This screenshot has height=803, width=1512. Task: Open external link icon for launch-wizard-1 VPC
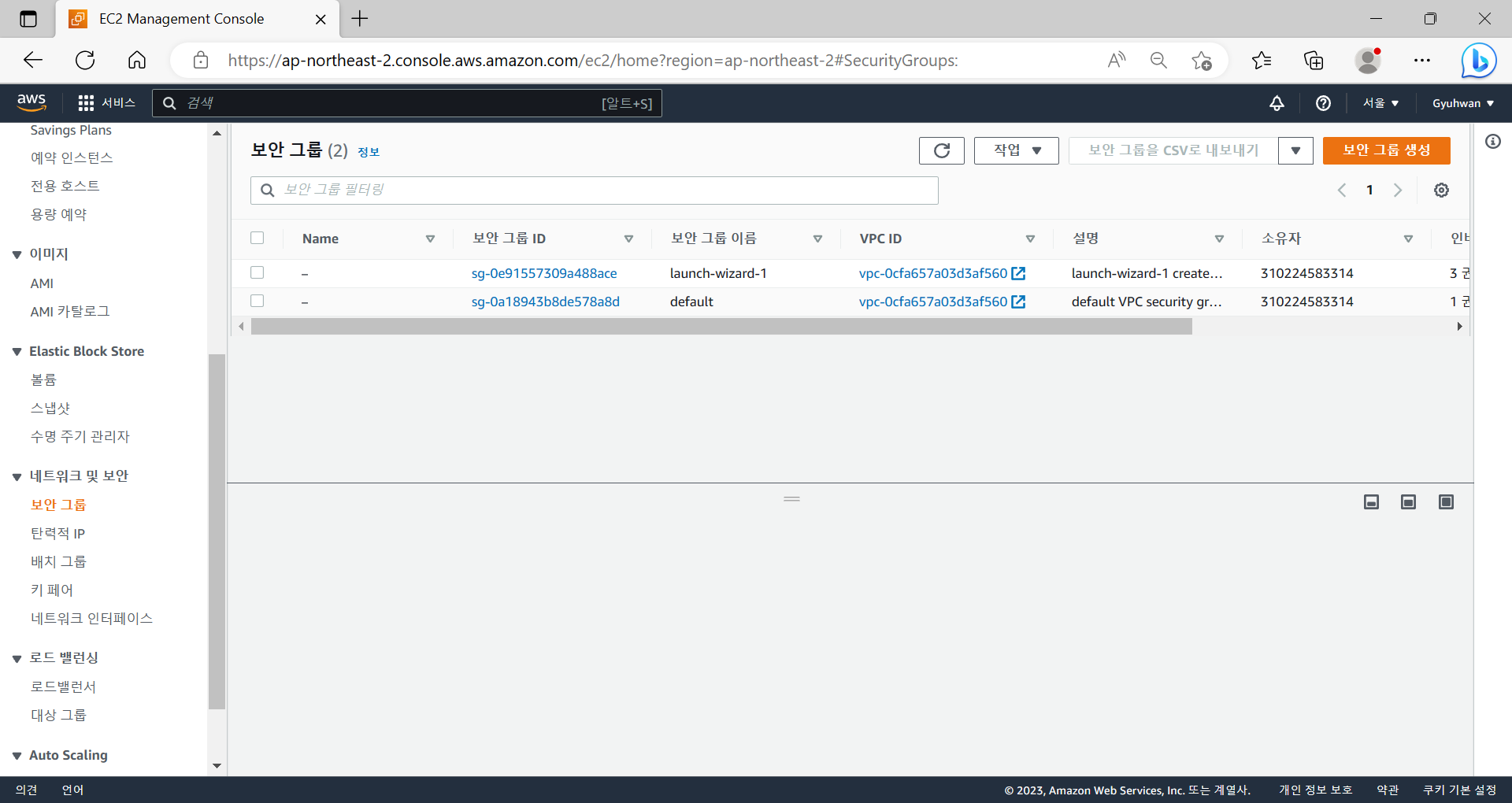[1018, 273]
